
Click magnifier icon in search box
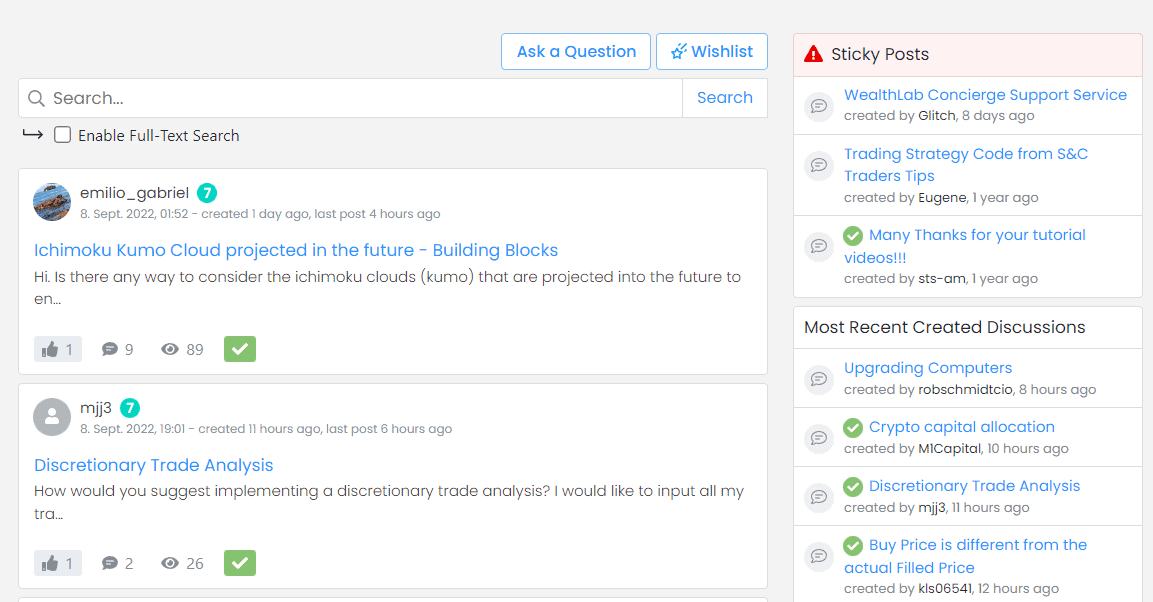[x=36, y=98]
